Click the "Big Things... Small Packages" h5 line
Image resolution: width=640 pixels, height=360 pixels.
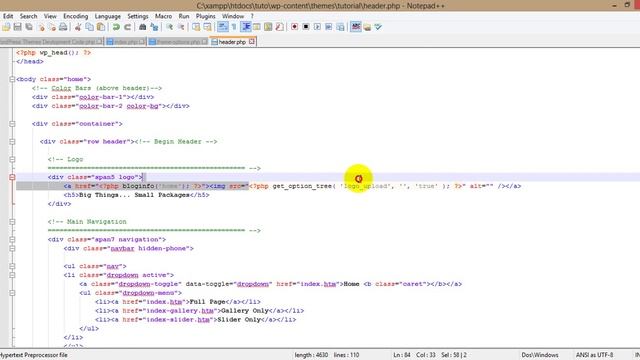pyautogui.click(x=136, y=195)
